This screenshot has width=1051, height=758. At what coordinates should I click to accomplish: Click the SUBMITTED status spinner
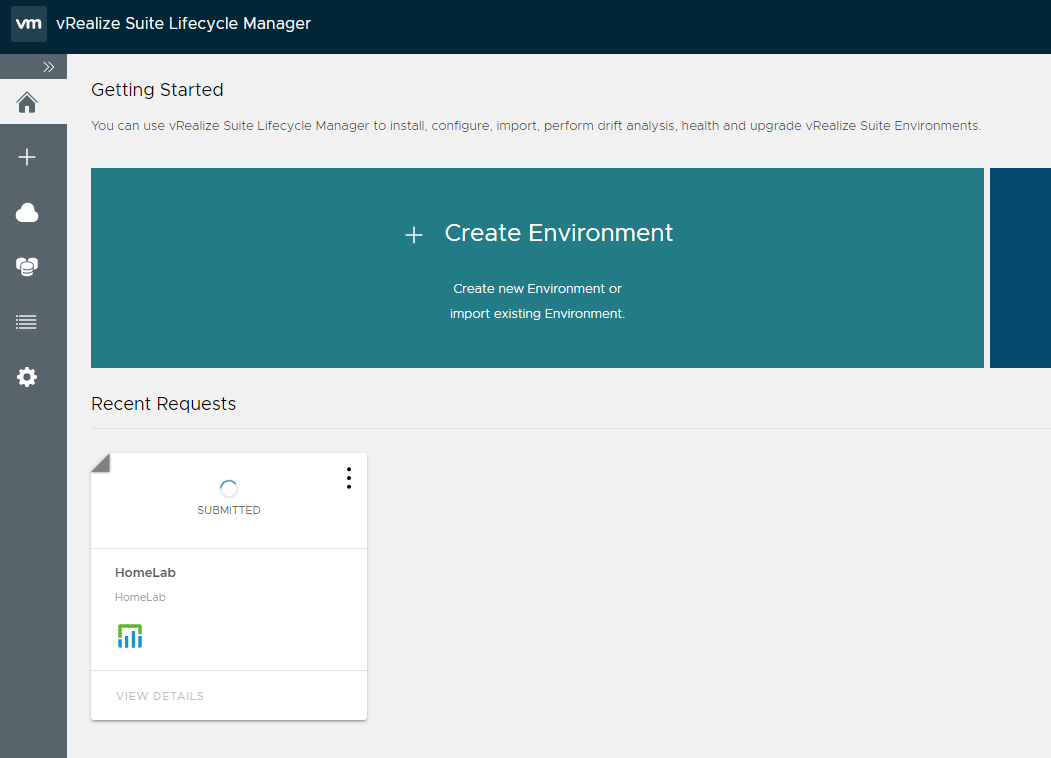pos(229,489)
